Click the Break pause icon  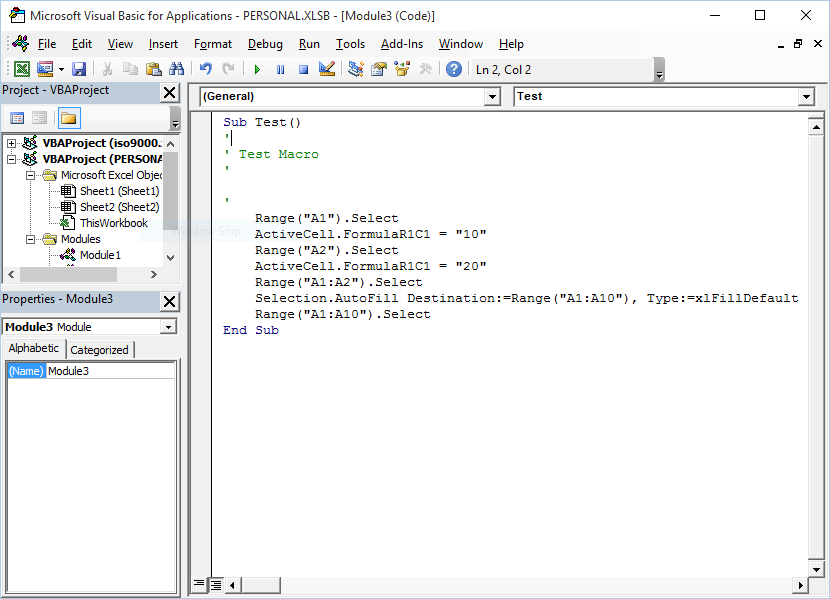281,69
